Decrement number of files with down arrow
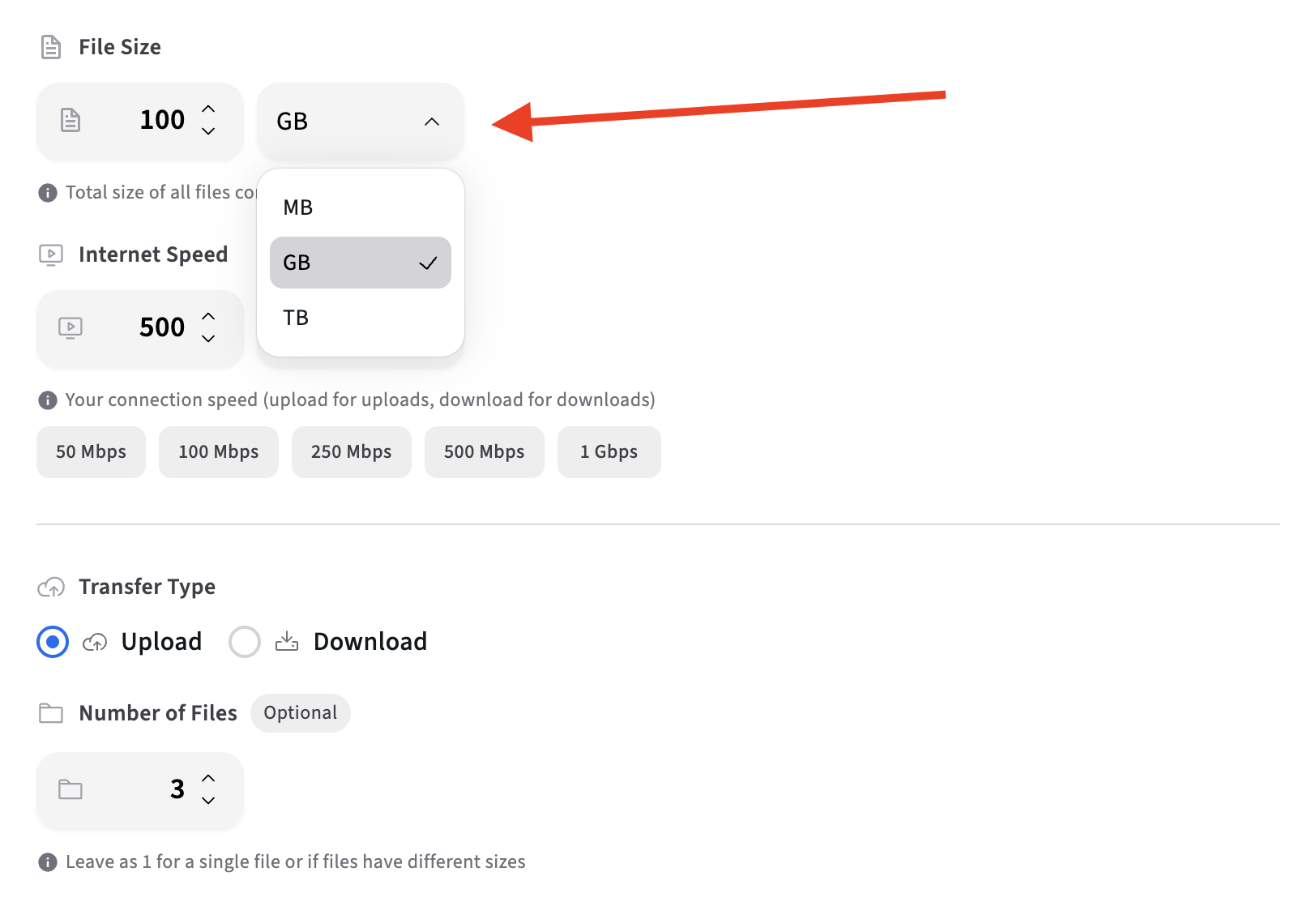1316x919 pixels. pos(209,802)
